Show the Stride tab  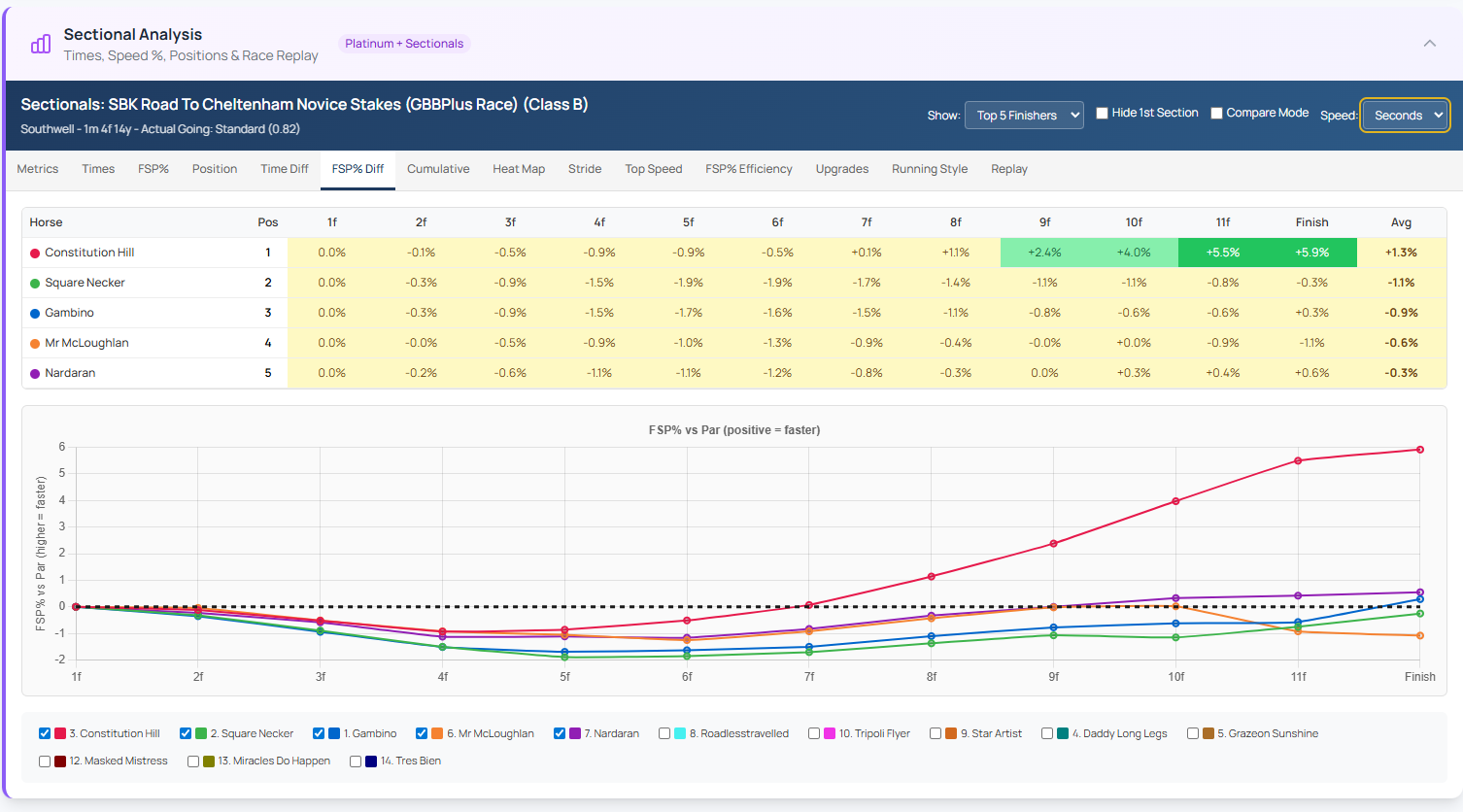click(585, 169)
